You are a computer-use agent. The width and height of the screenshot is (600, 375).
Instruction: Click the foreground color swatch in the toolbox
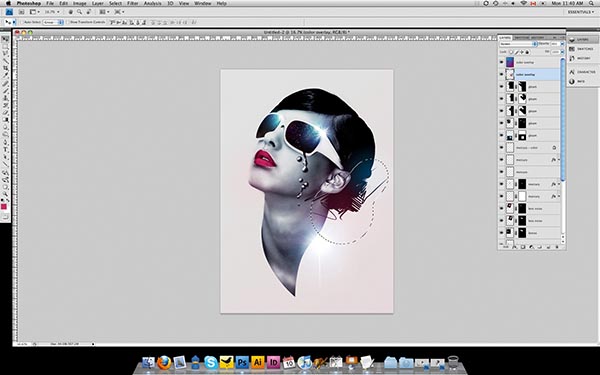point(4,207)
